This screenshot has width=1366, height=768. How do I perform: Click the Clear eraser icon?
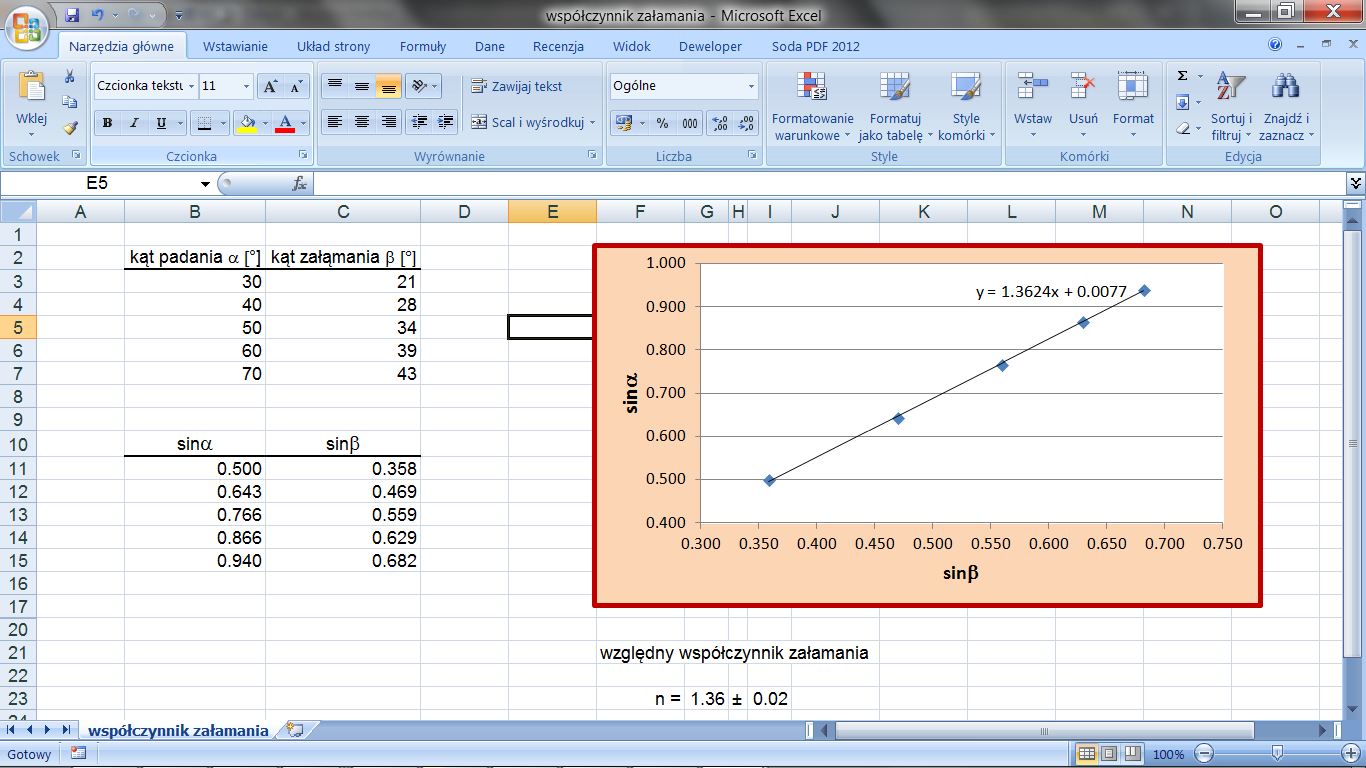point(1183,128)
